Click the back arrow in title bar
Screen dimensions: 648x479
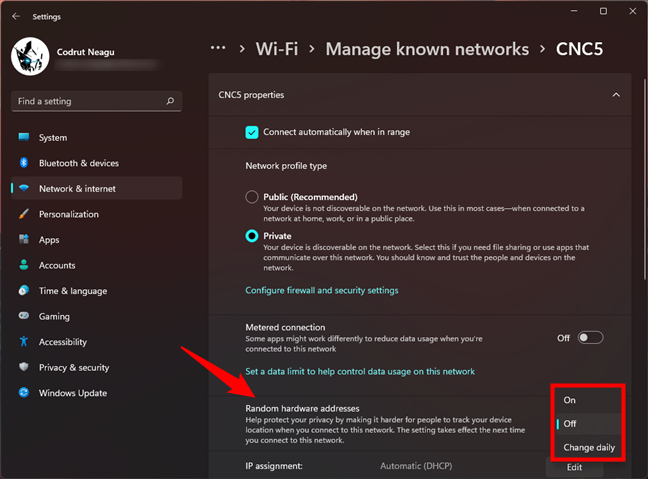(x=15, y=17)
